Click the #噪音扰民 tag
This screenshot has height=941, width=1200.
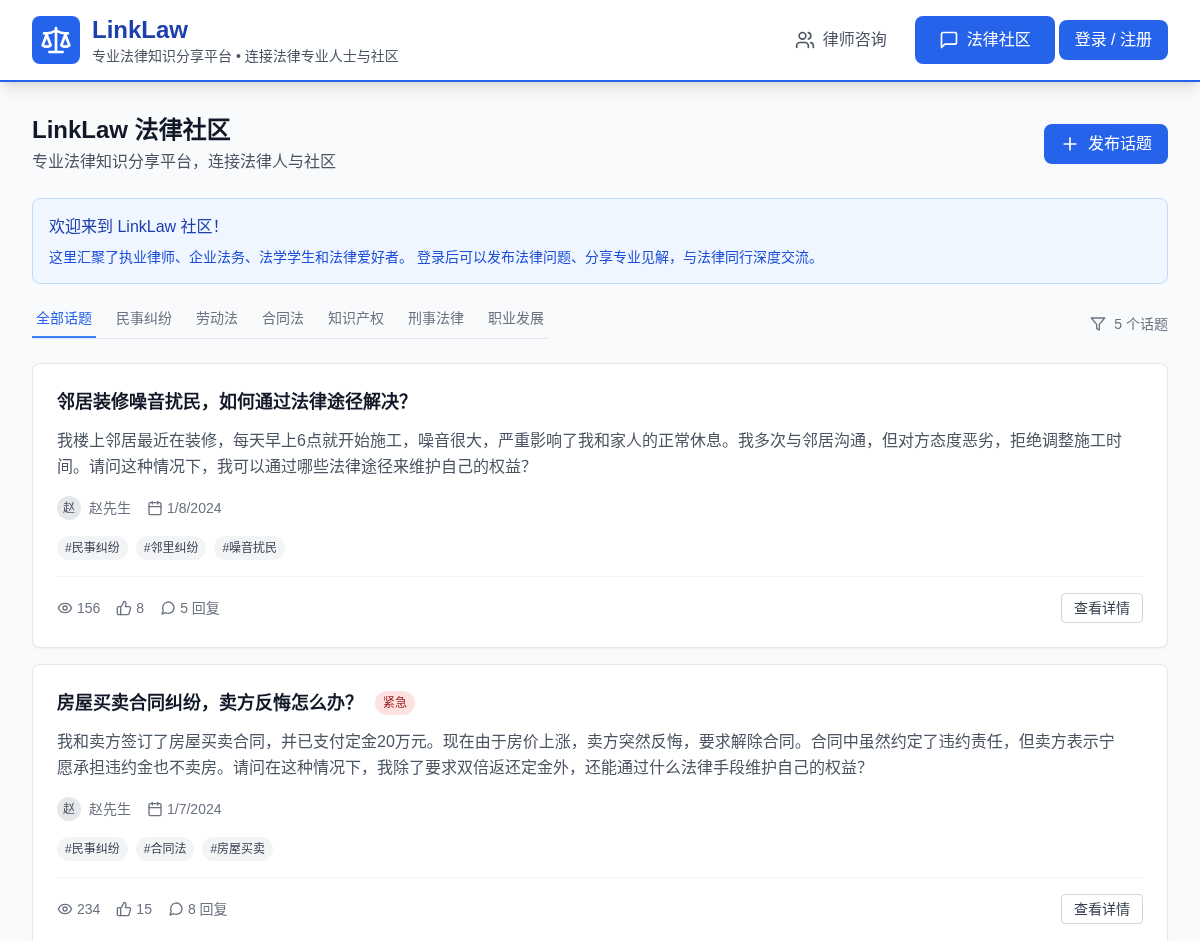tap(249, 548)
